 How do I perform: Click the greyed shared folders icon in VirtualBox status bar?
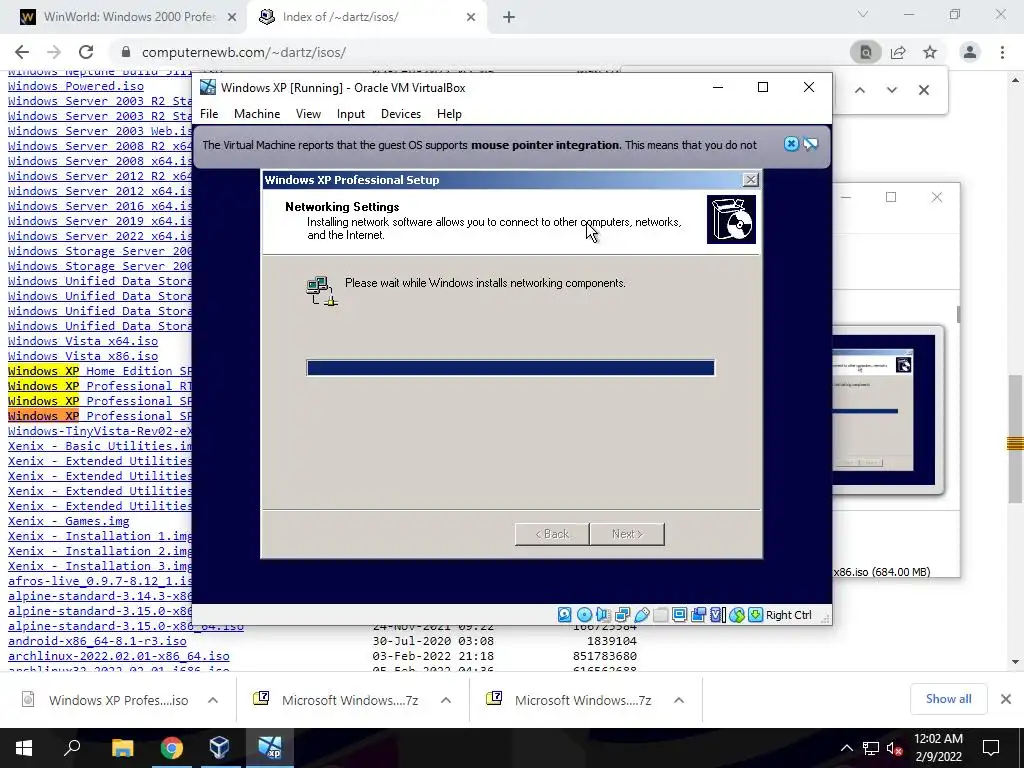tap(660, 615)
